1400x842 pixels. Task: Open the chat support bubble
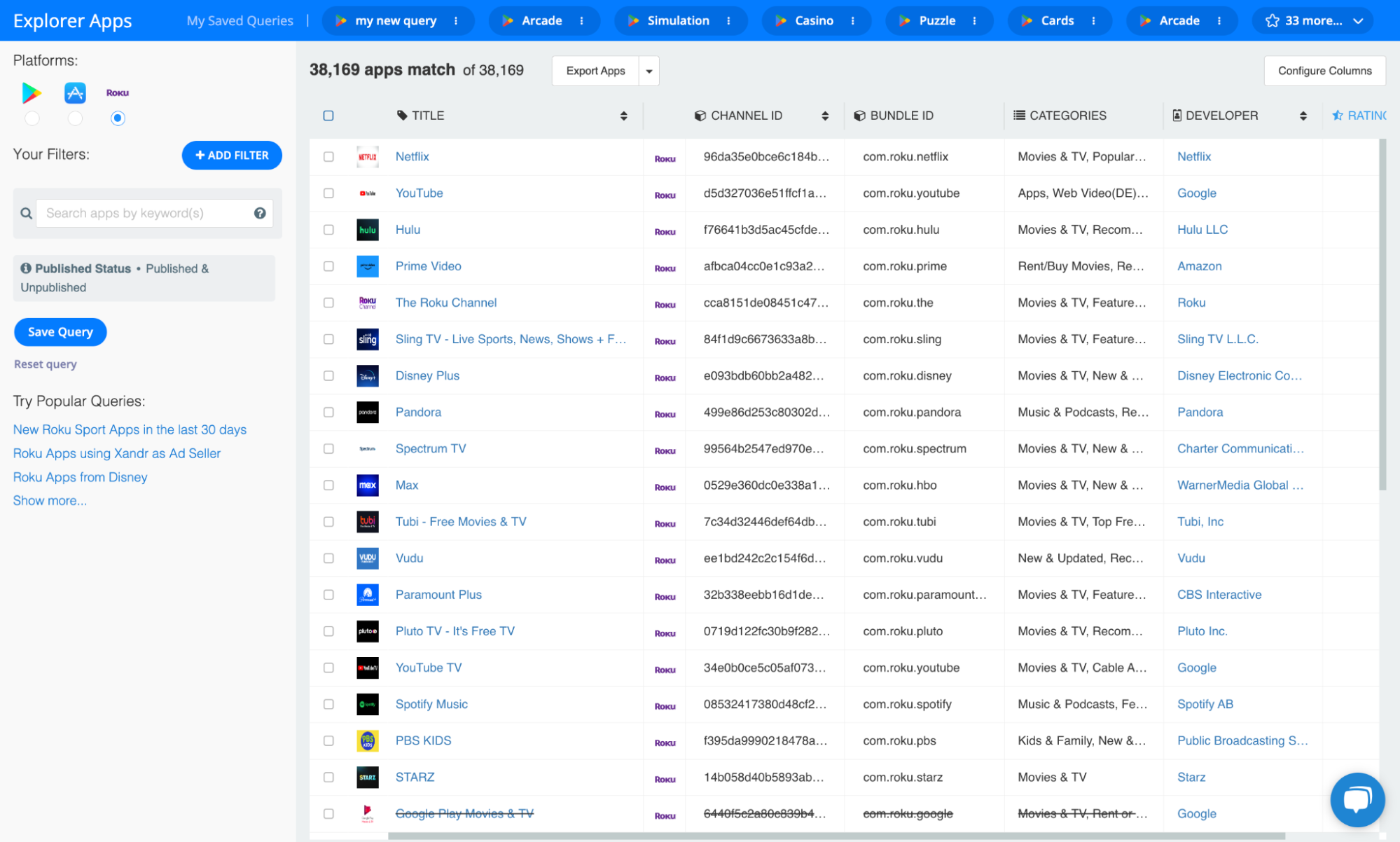[x=1357, y=799]
